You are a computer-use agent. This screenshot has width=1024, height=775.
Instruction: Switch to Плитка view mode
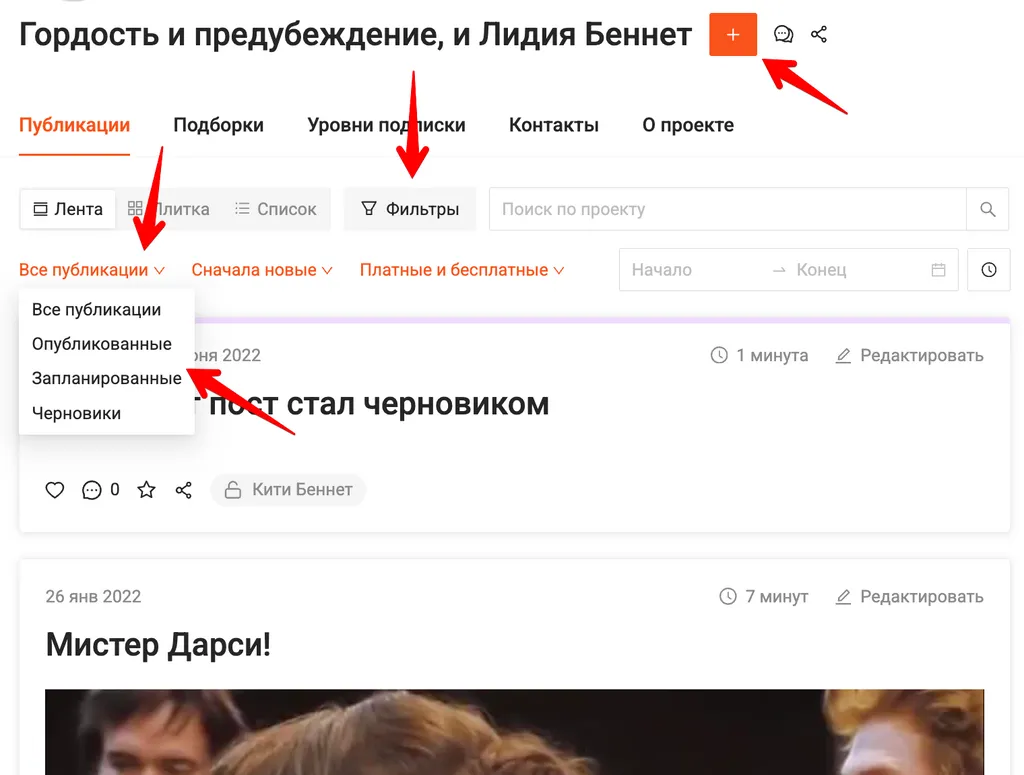point(169,209)
